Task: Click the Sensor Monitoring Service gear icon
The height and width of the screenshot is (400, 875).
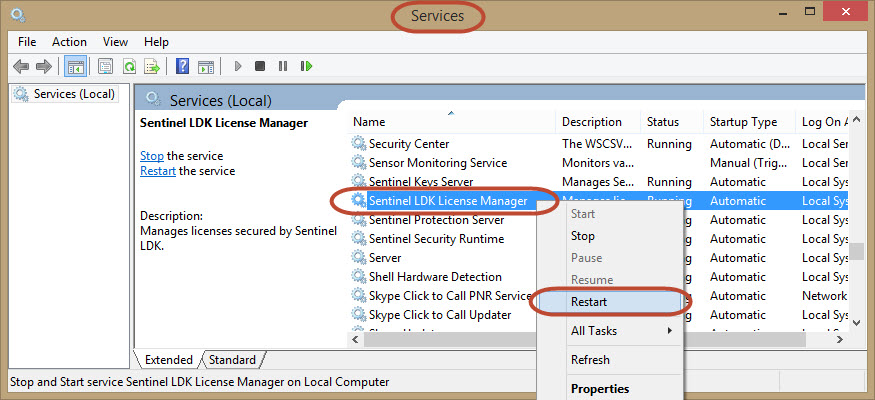Action: pyautogui.click(x=358, y=163)
